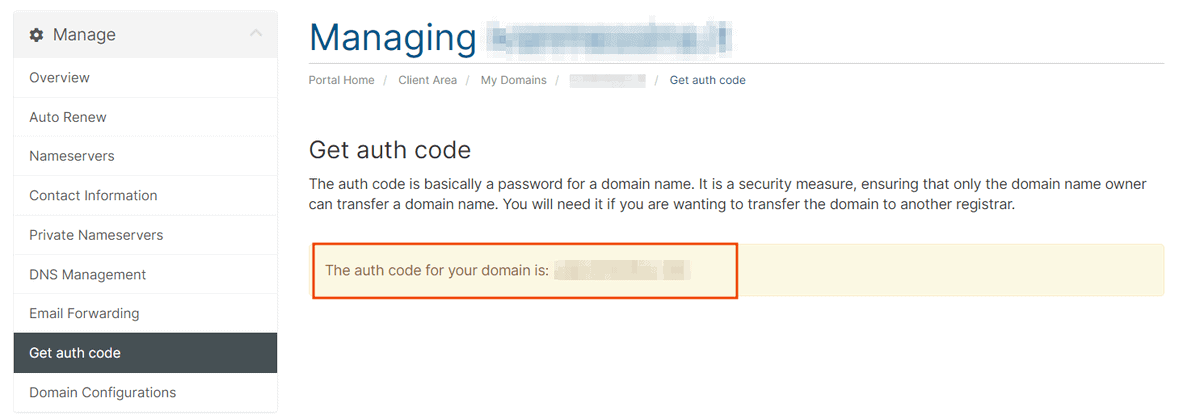Viewport: 1200px width, 415px height.
Task: Open the Overview sidebar item
Action: (145, 78)
